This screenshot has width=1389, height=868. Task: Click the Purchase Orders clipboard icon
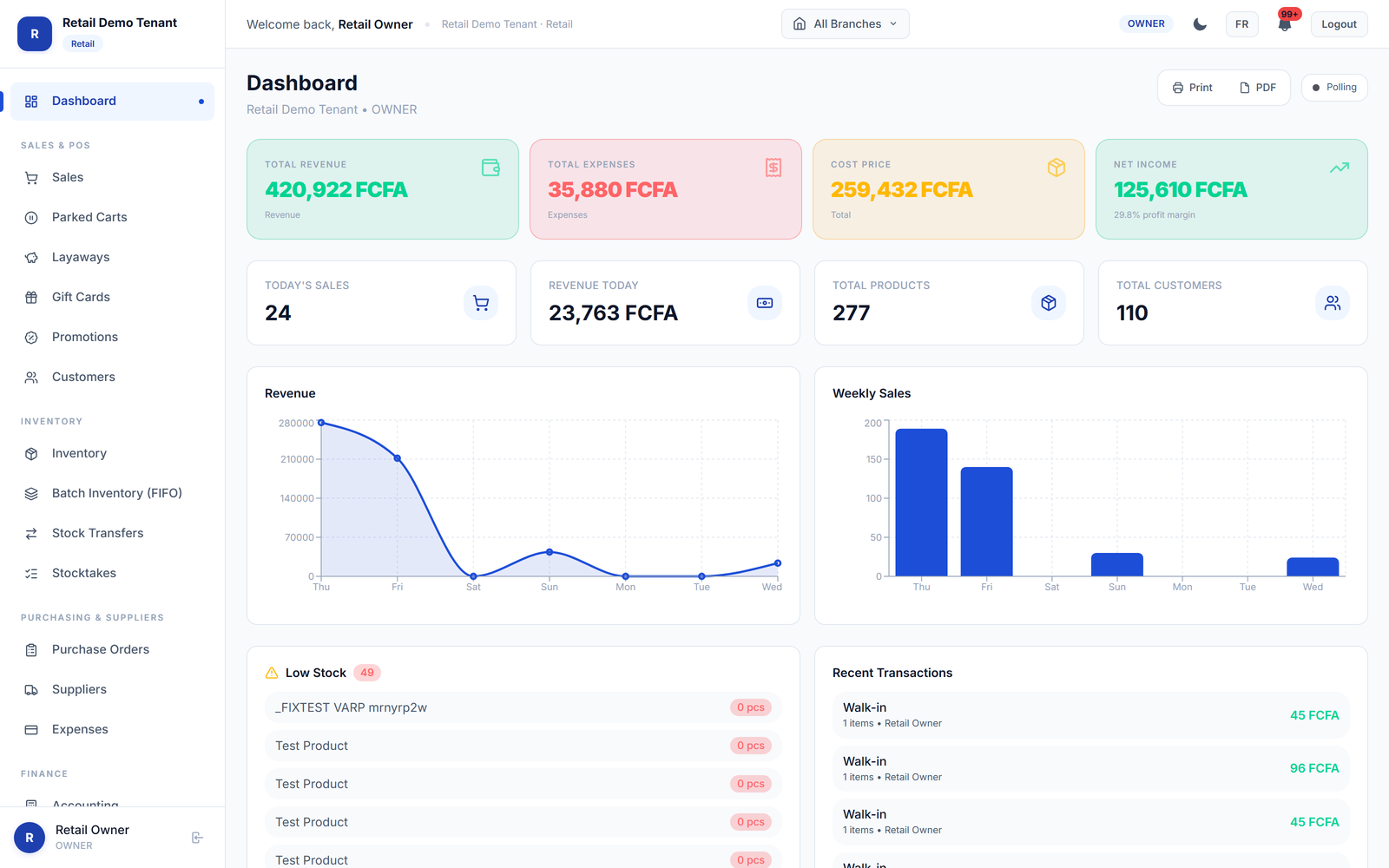click(31, 650)
